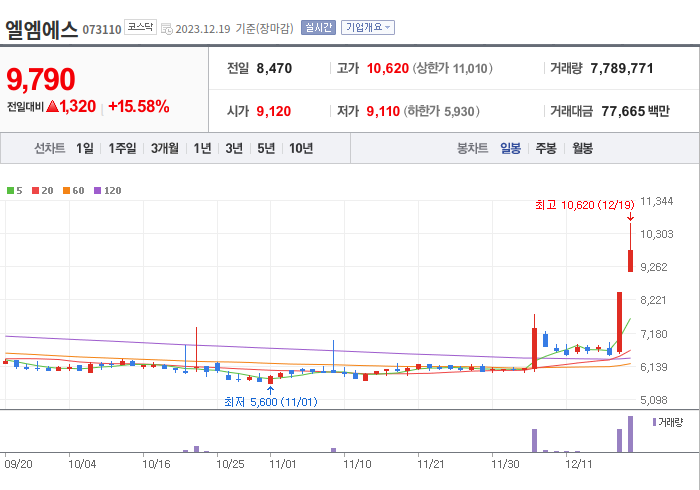Click the 상한가 11,010 upper limit text

pyautogui.click(x=452, y=68)
